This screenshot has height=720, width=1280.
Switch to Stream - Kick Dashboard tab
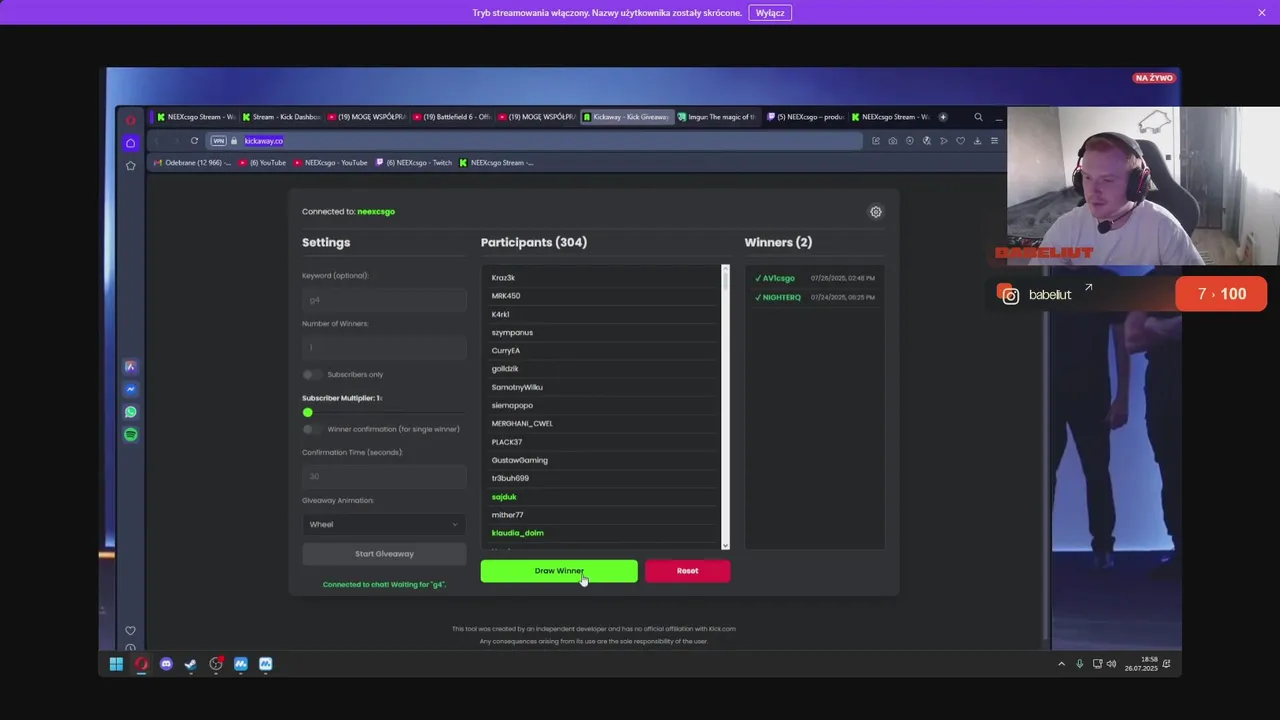point(280,117)
